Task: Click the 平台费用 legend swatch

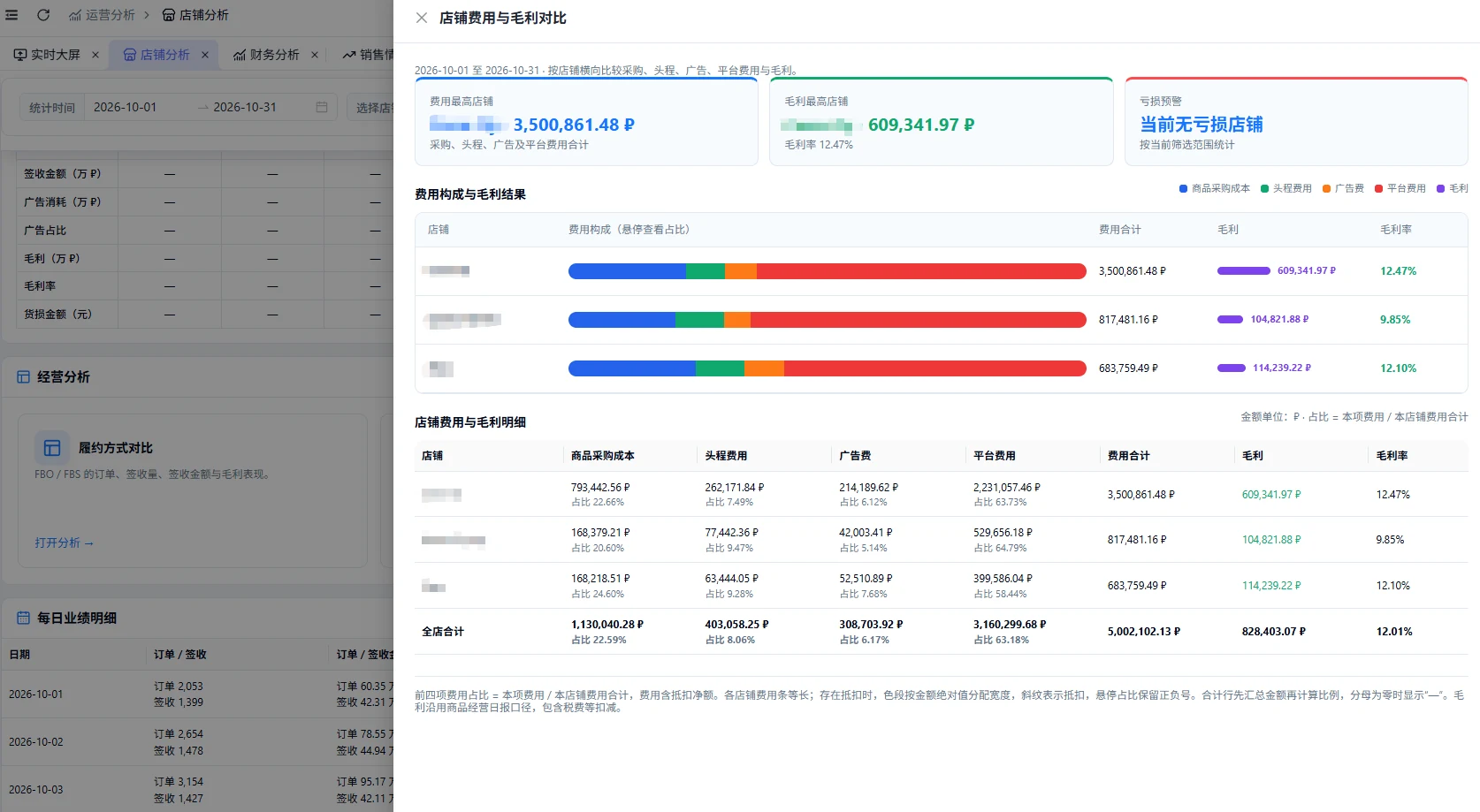Action: [x=1378, y=188]
